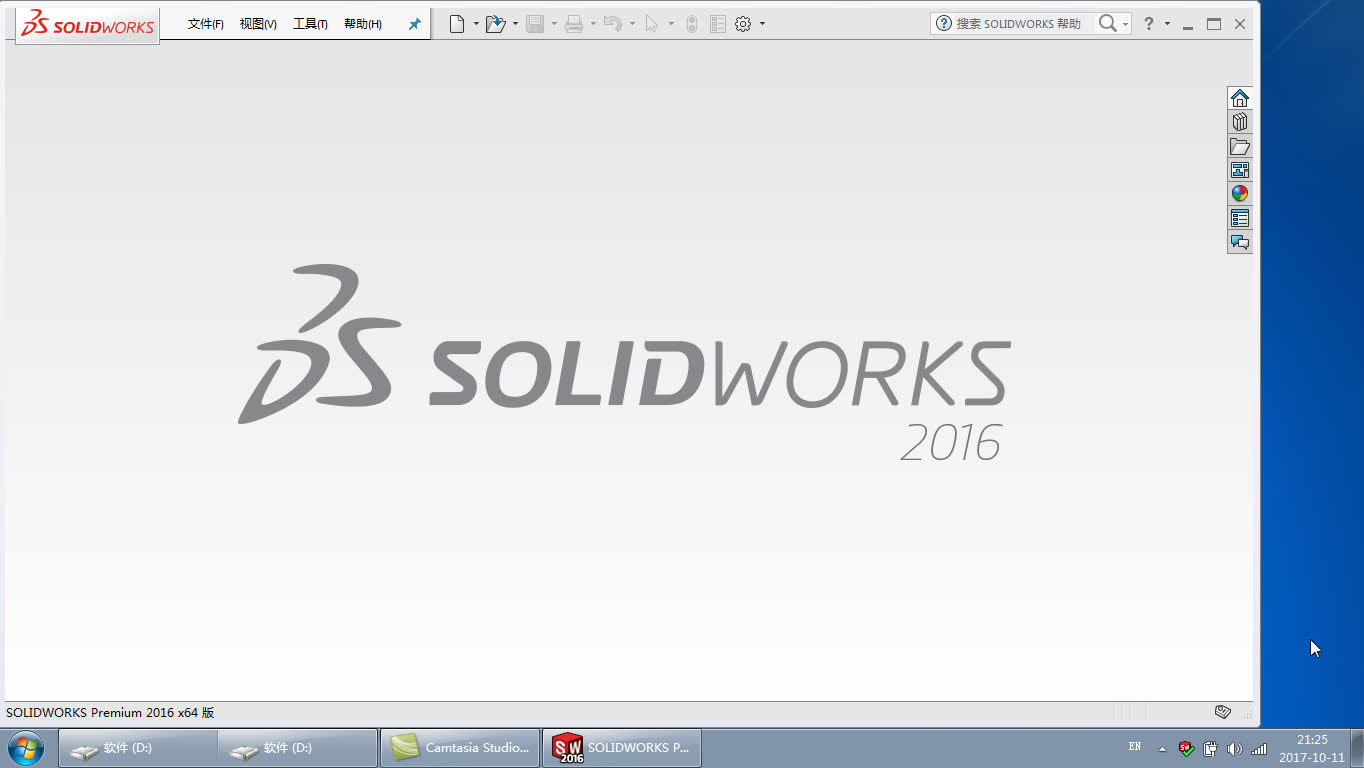The height and width of the screenshot is (768, 1364).
Task: Switch to Camtasia Studio taskbar button
Action: [x=460, y=748]
